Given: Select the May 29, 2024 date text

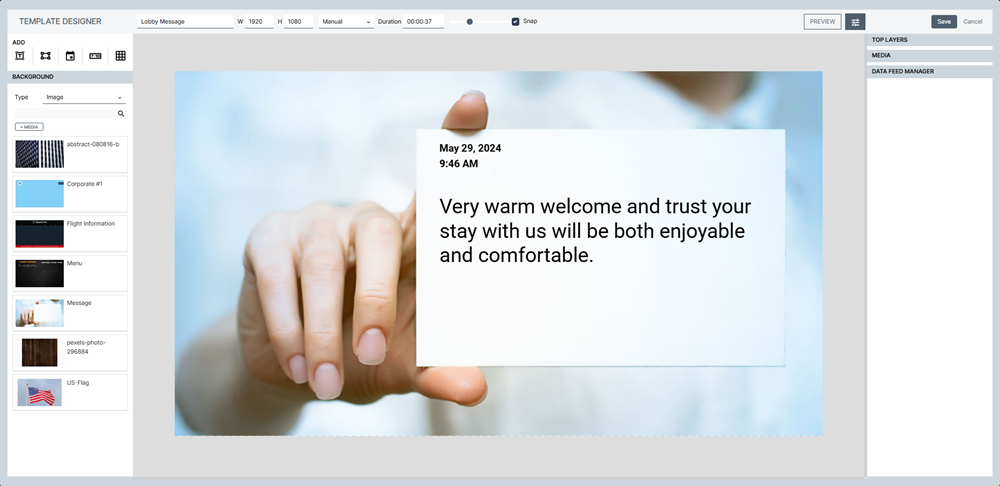Looking at the screenshot, I should [470, 148].
